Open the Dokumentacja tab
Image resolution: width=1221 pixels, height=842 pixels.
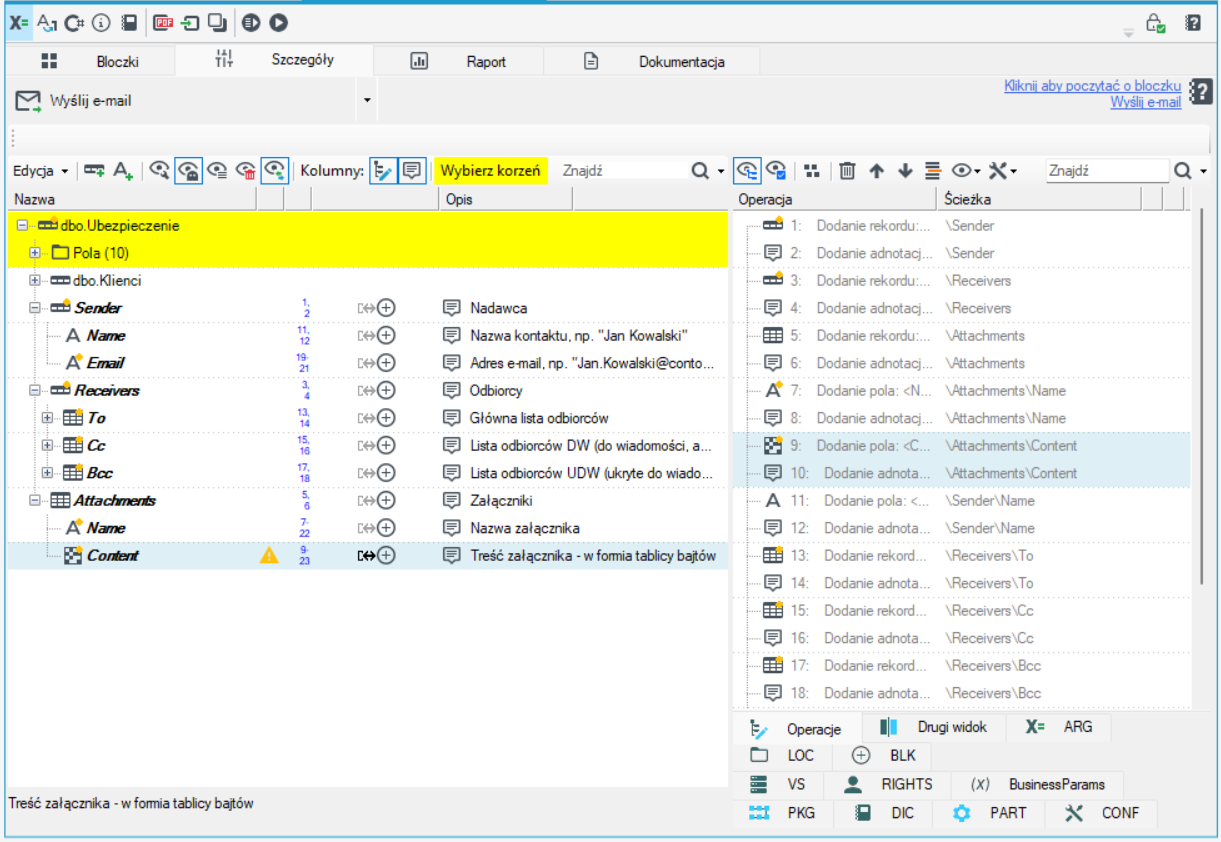pyautogui.click(x=654, y=61)
